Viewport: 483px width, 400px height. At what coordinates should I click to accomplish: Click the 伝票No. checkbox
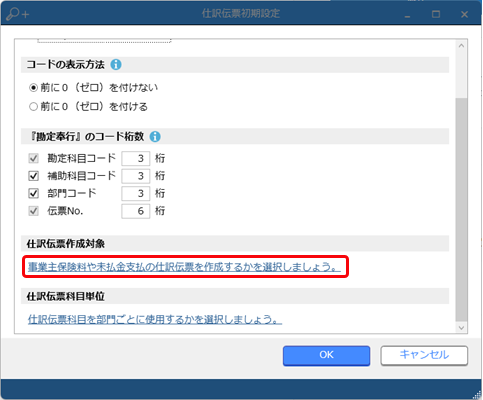coord(33,211)
